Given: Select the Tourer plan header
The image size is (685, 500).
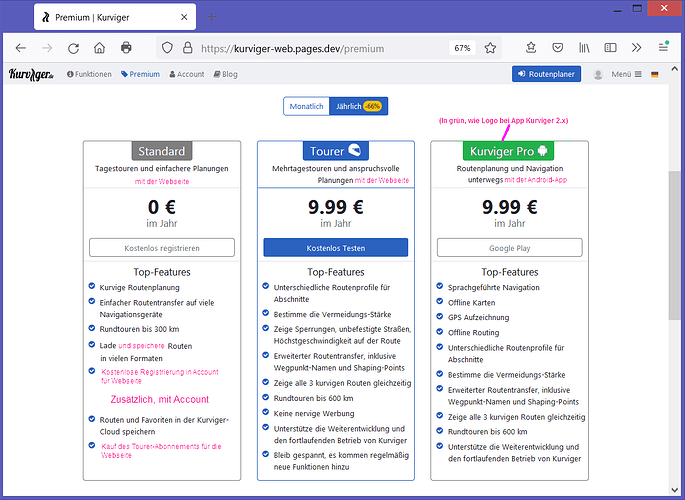Looking at the screenshot, I should [336, 151].
